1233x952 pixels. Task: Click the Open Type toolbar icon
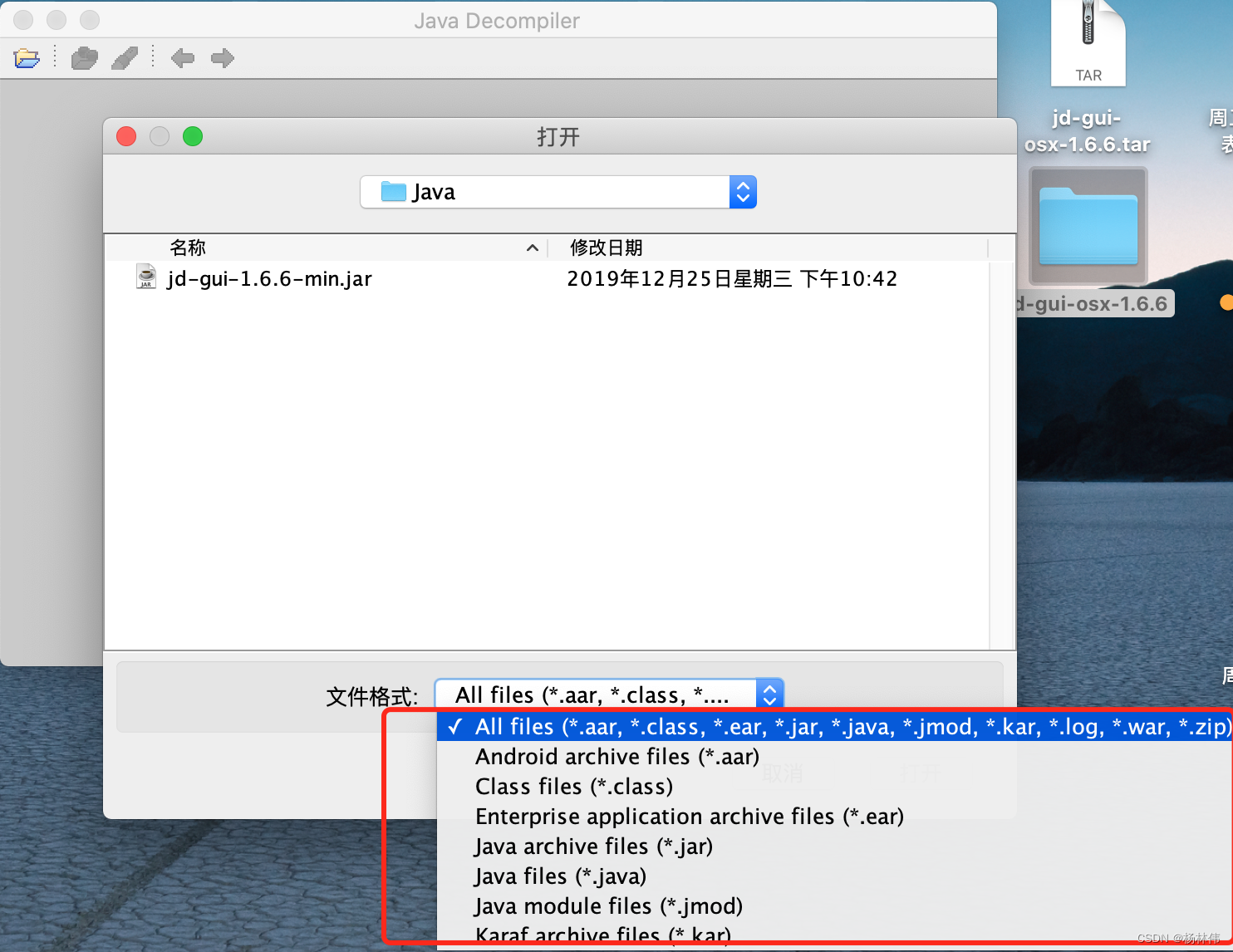(x=84, y=58)
